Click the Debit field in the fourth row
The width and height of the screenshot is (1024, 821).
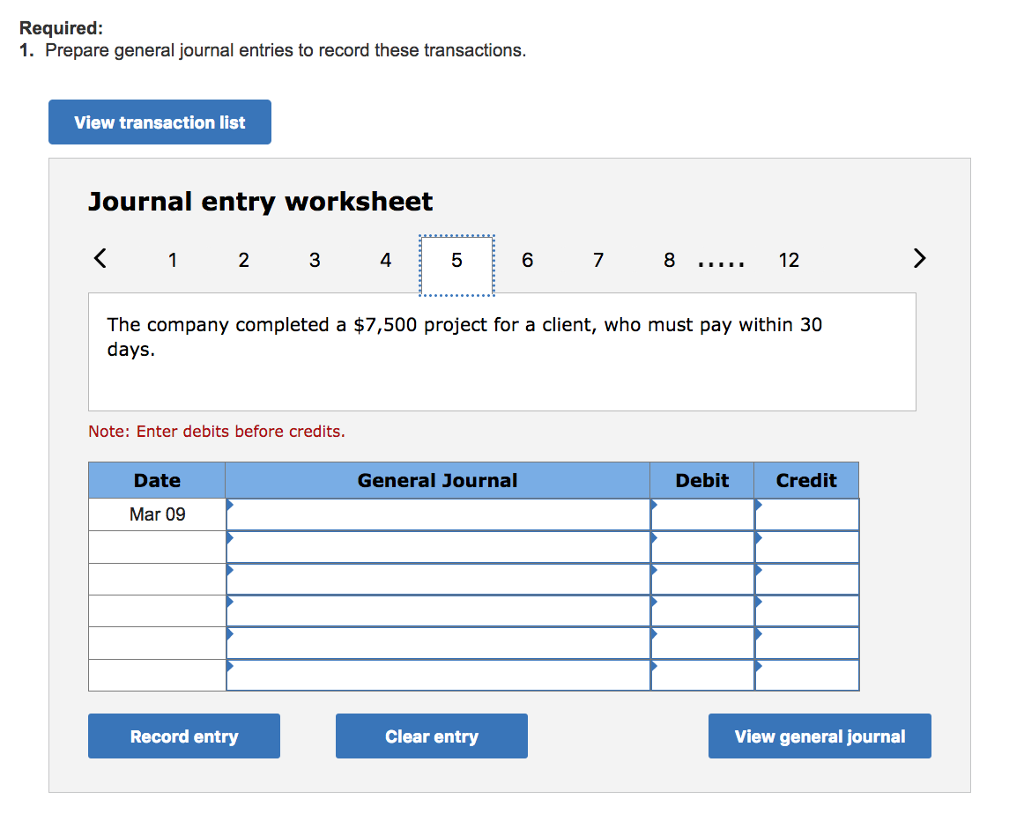tap(703, 611)
